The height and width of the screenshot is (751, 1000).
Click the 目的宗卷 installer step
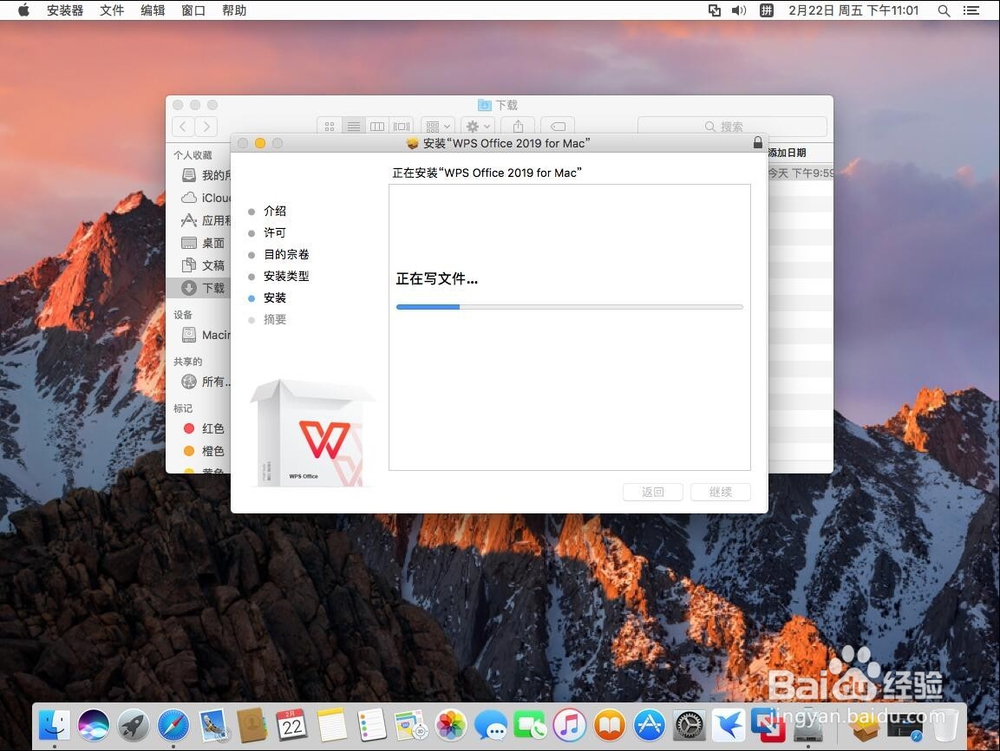coord(286,254)
